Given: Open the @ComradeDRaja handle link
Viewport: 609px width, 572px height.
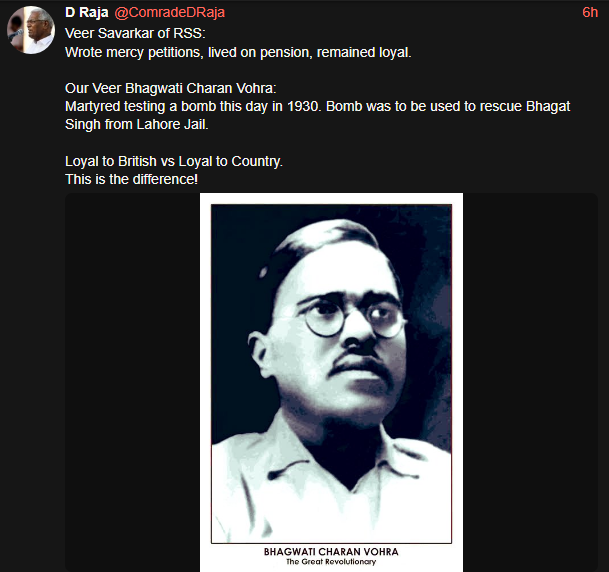Looking at the screenshot, I should [x=169, y=12].
